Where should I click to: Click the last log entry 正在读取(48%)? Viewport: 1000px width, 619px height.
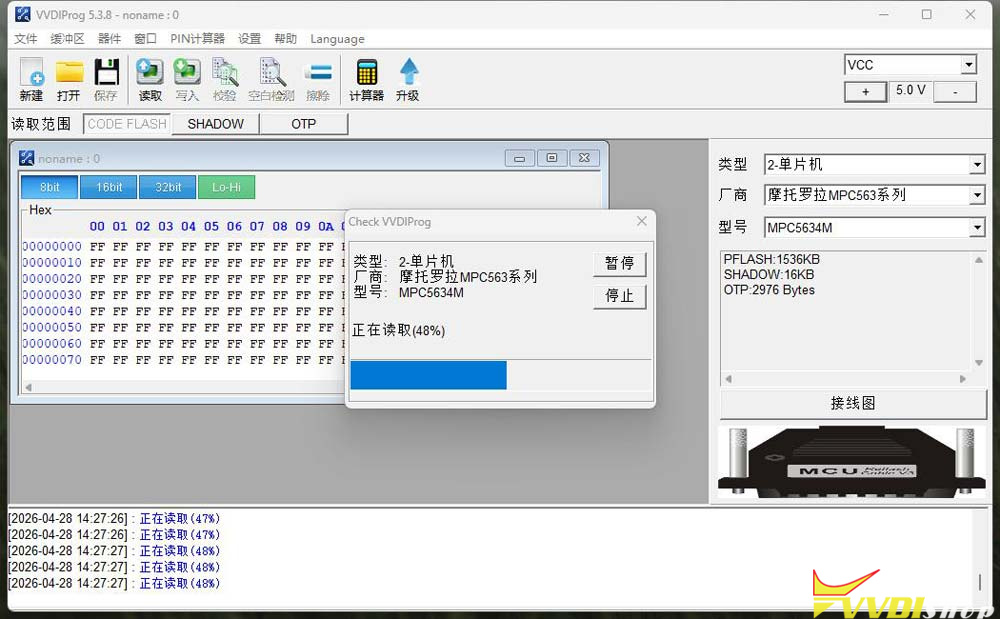(180, 583)
